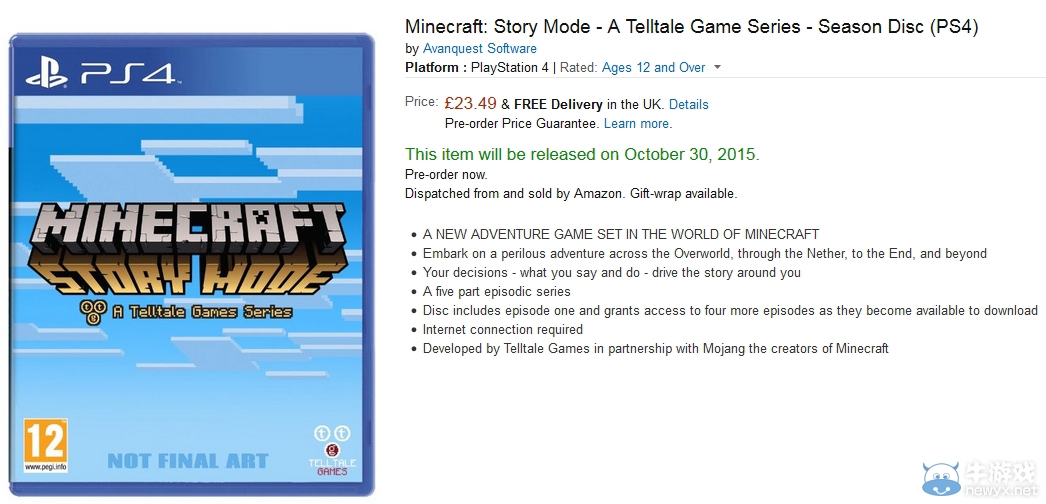
Task: Click the 'A five part episodic series' bullet
Action: [497, 291]
